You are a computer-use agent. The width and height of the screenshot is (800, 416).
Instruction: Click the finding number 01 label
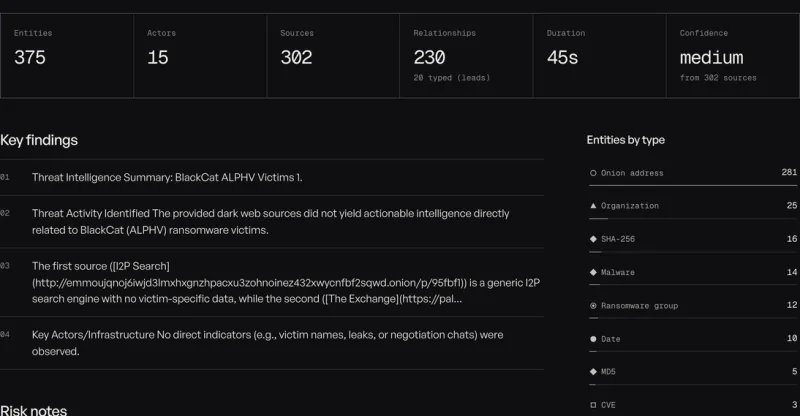coord(5,177)
